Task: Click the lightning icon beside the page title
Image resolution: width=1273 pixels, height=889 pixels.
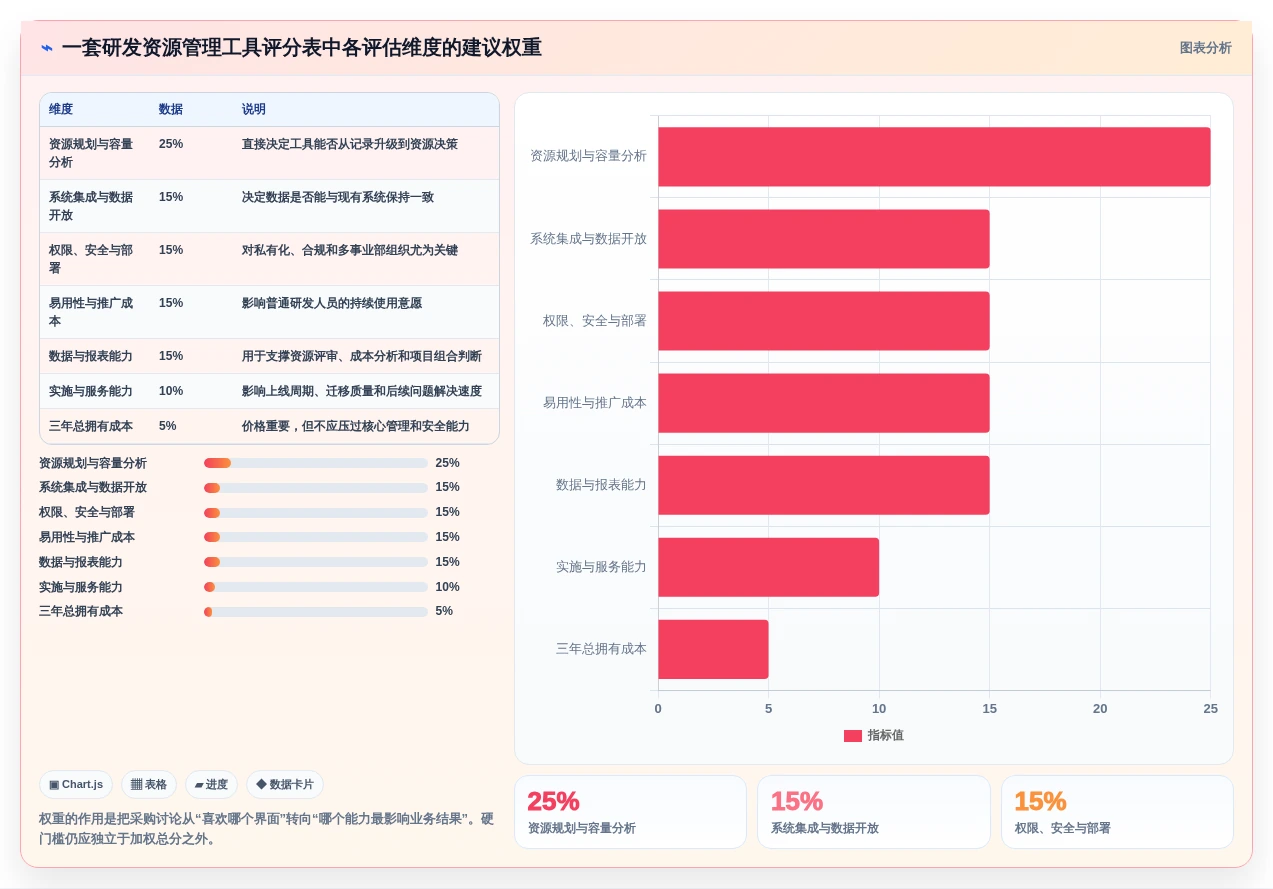Action: coord(47,48)
